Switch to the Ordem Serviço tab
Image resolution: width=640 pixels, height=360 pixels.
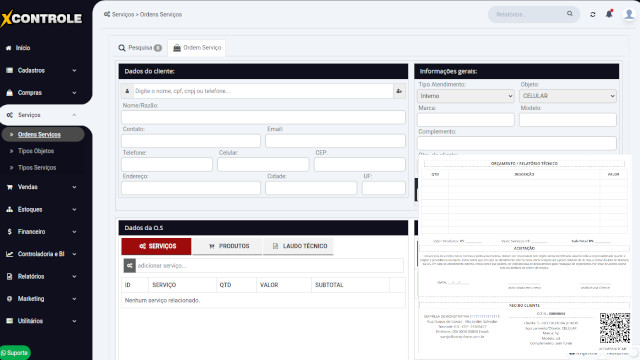[x=197, y=48]
